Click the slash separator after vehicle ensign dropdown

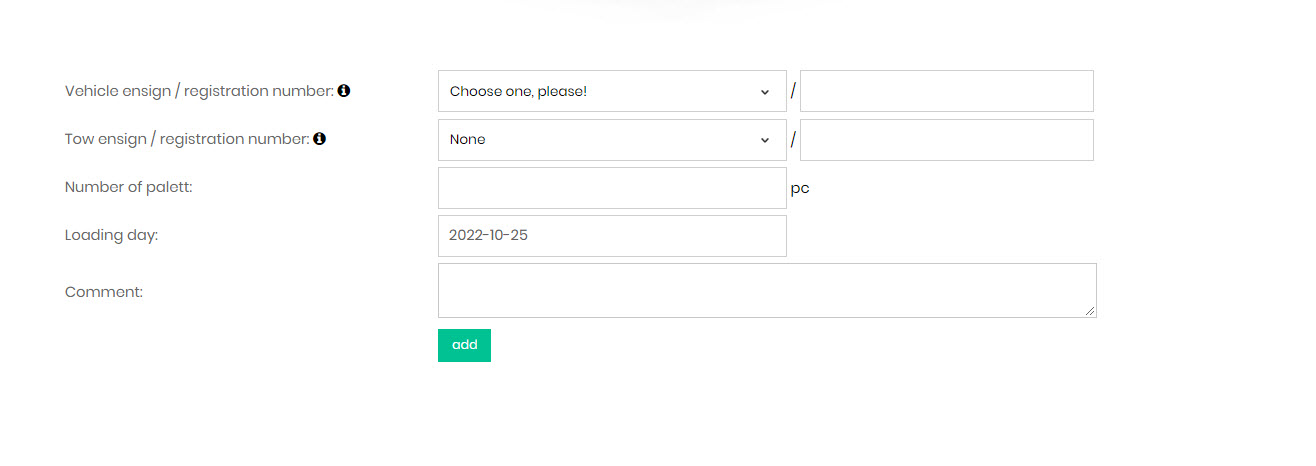793,91
